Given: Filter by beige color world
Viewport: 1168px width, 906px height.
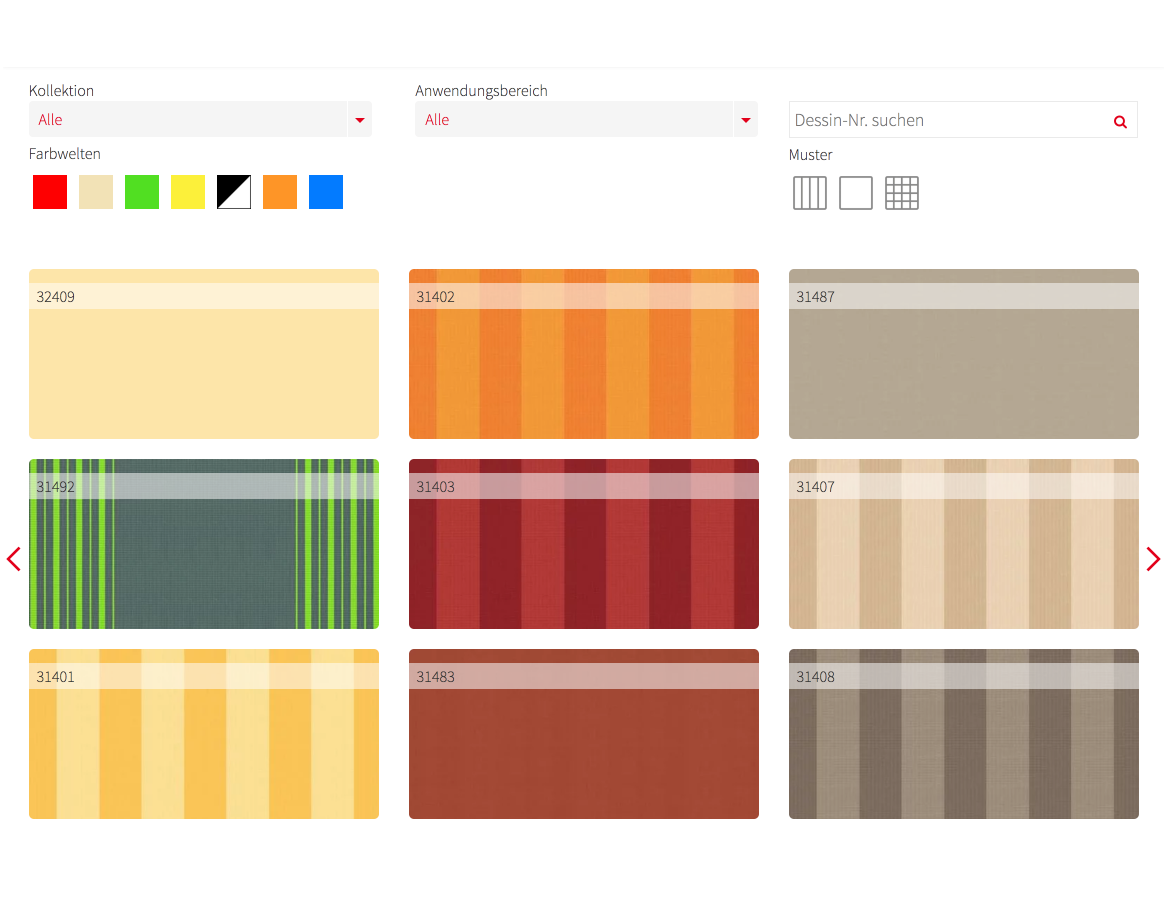Looking at the screenshot, I should pos(96,192).
